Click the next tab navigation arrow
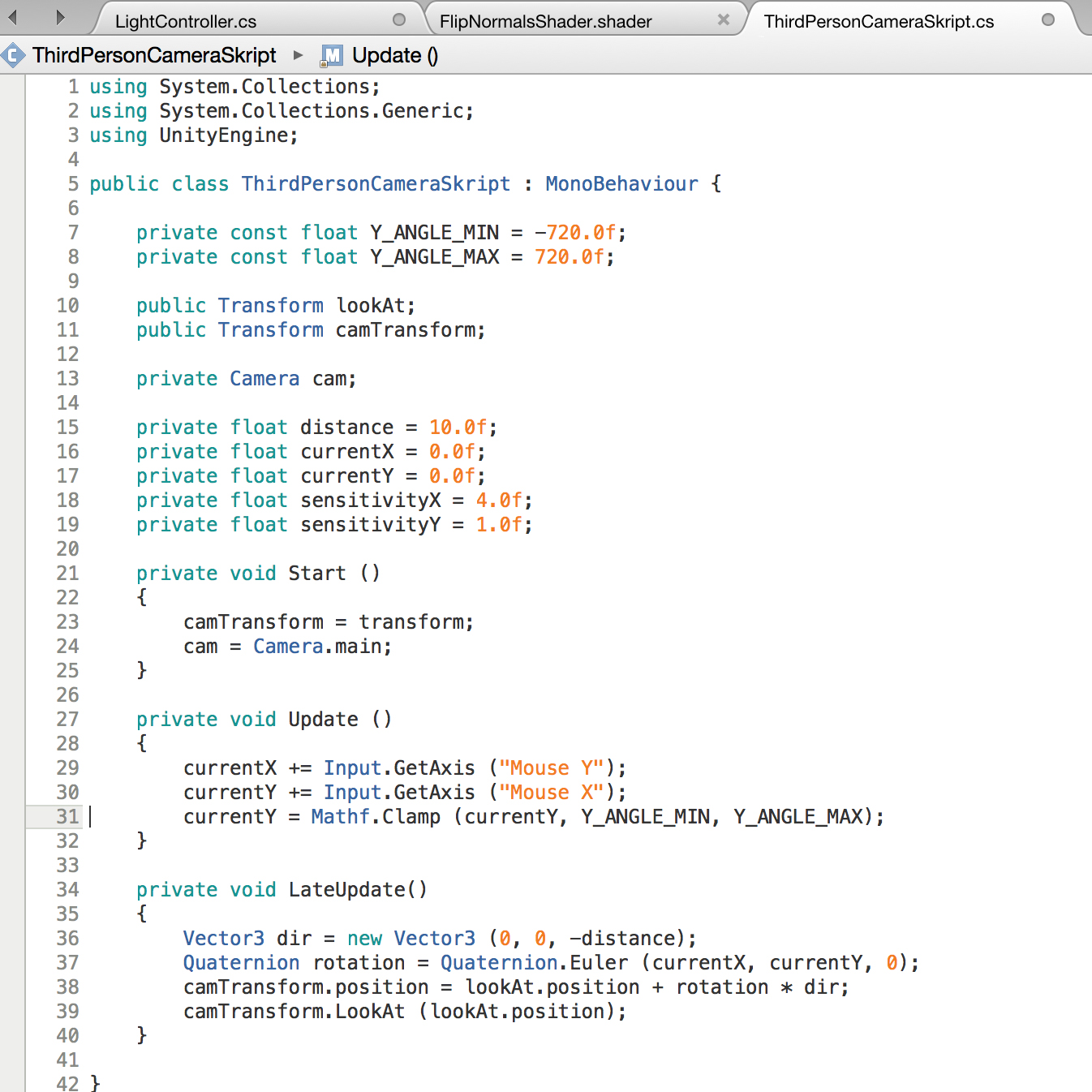1092x1092 pixels. [x=59, y=17]
